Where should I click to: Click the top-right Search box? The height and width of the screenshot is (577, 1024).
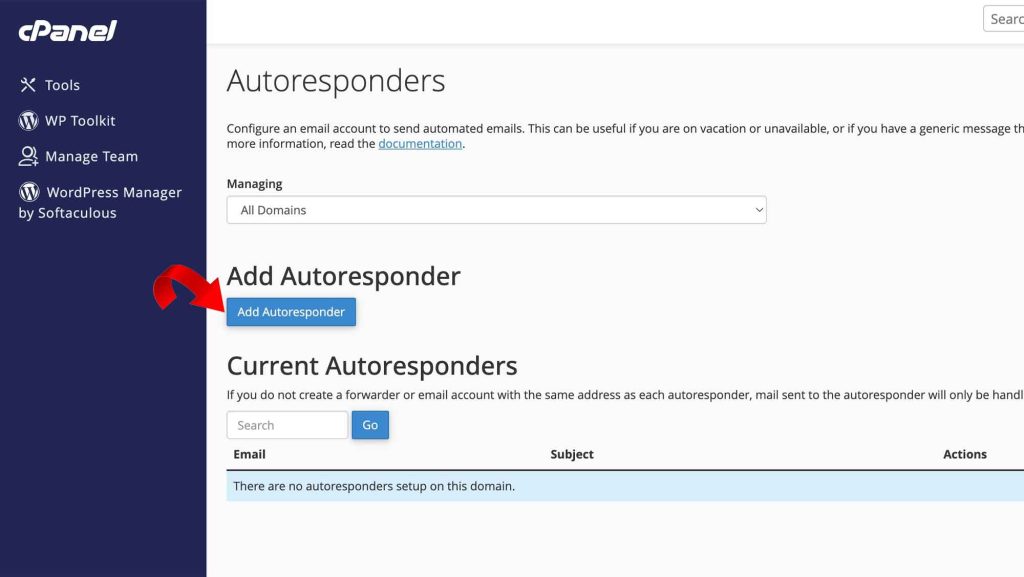click(1004, 18)
